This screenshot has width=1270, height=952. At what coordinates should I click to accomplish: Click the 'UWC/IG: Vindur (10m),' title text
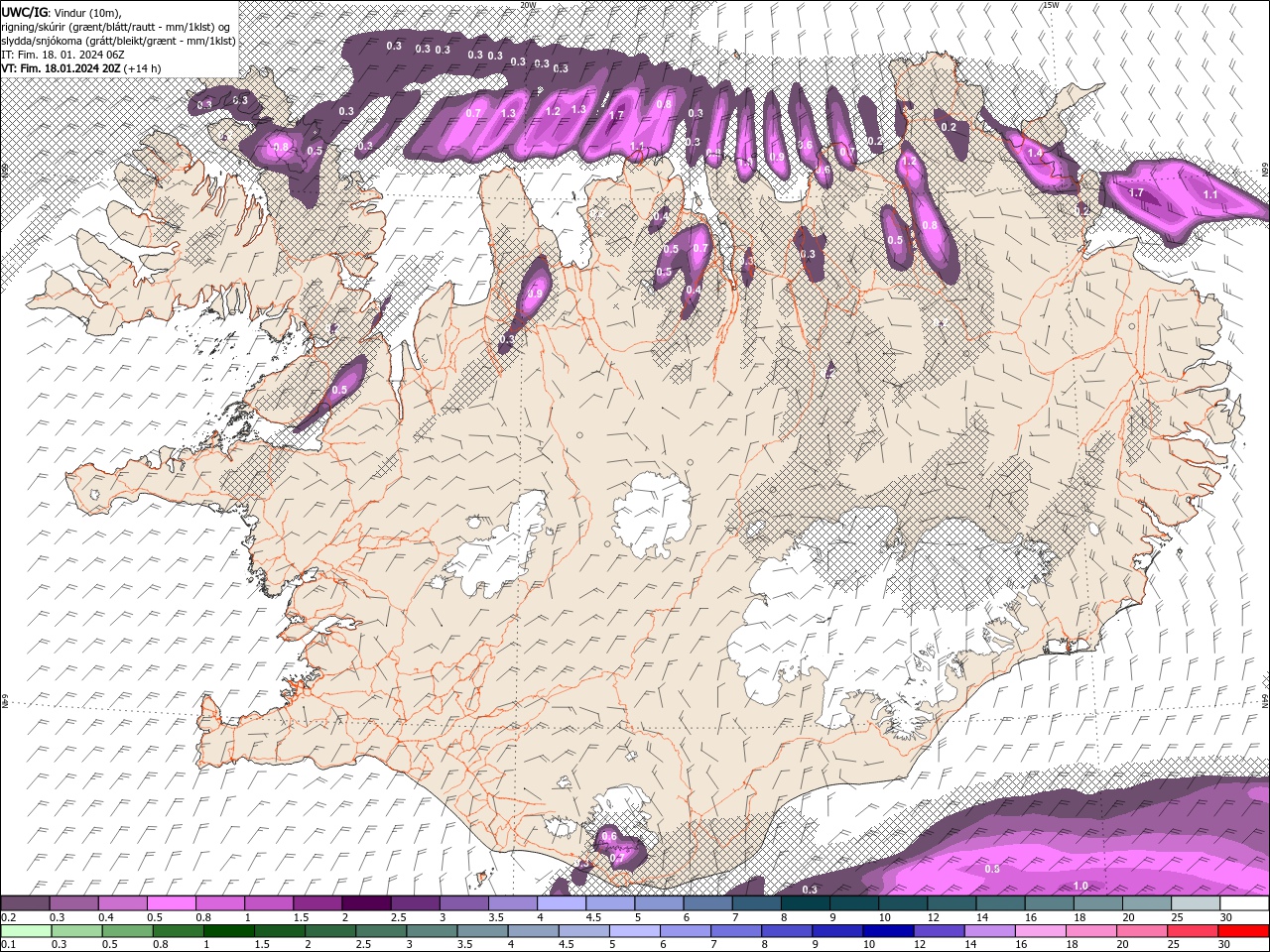pyautogui.click(x=62, y=12)
